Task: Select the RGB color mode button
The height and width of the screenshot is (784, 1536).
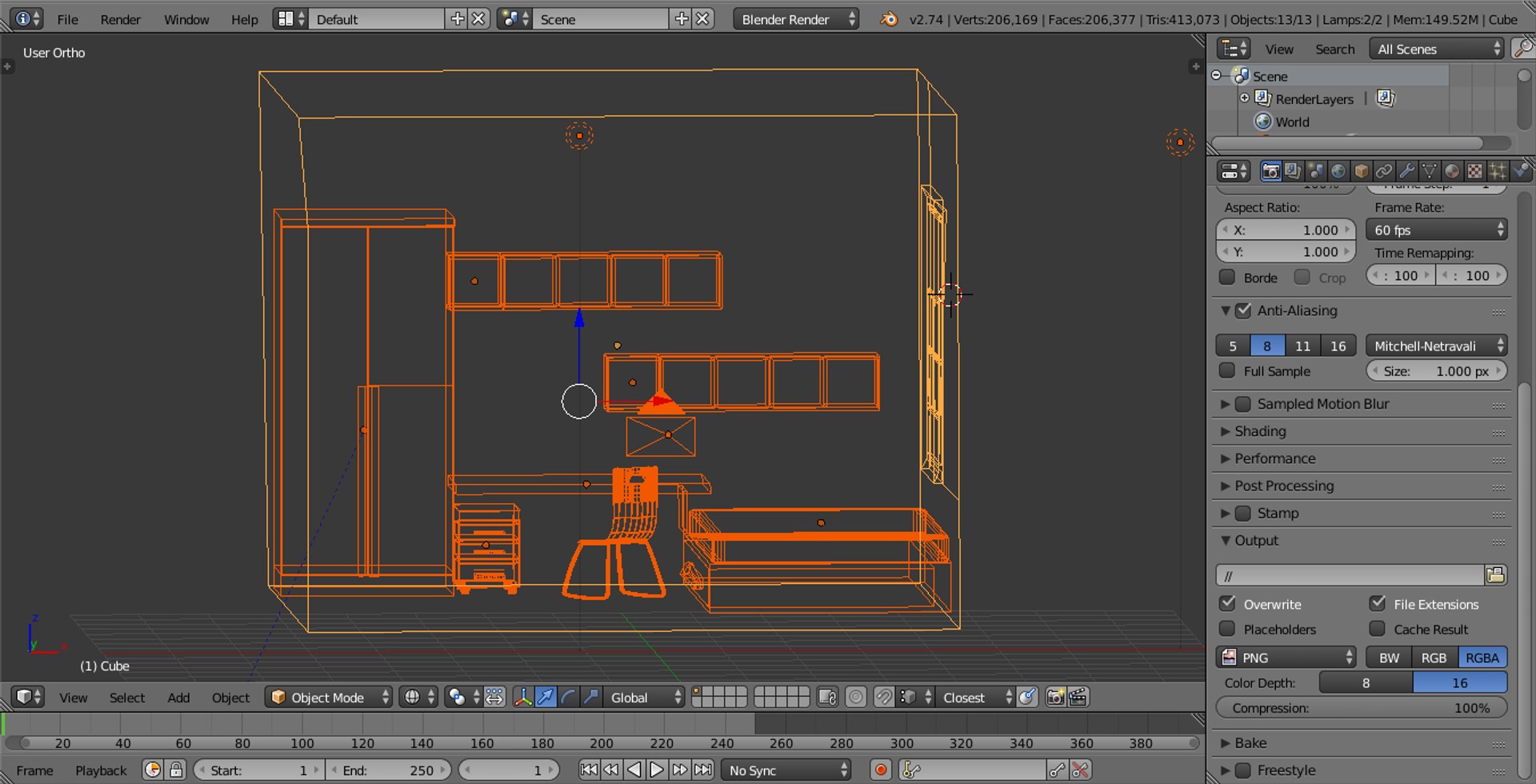Action: [1434, 658]
